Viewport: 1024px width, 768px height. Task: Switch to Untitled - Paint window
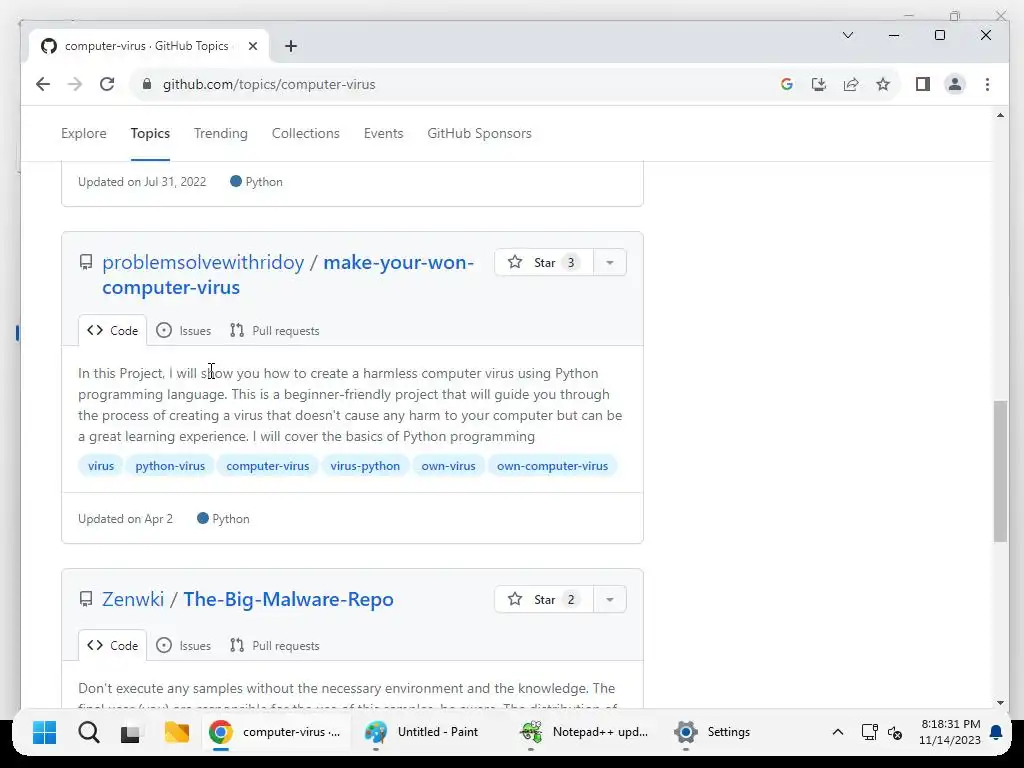423,732
